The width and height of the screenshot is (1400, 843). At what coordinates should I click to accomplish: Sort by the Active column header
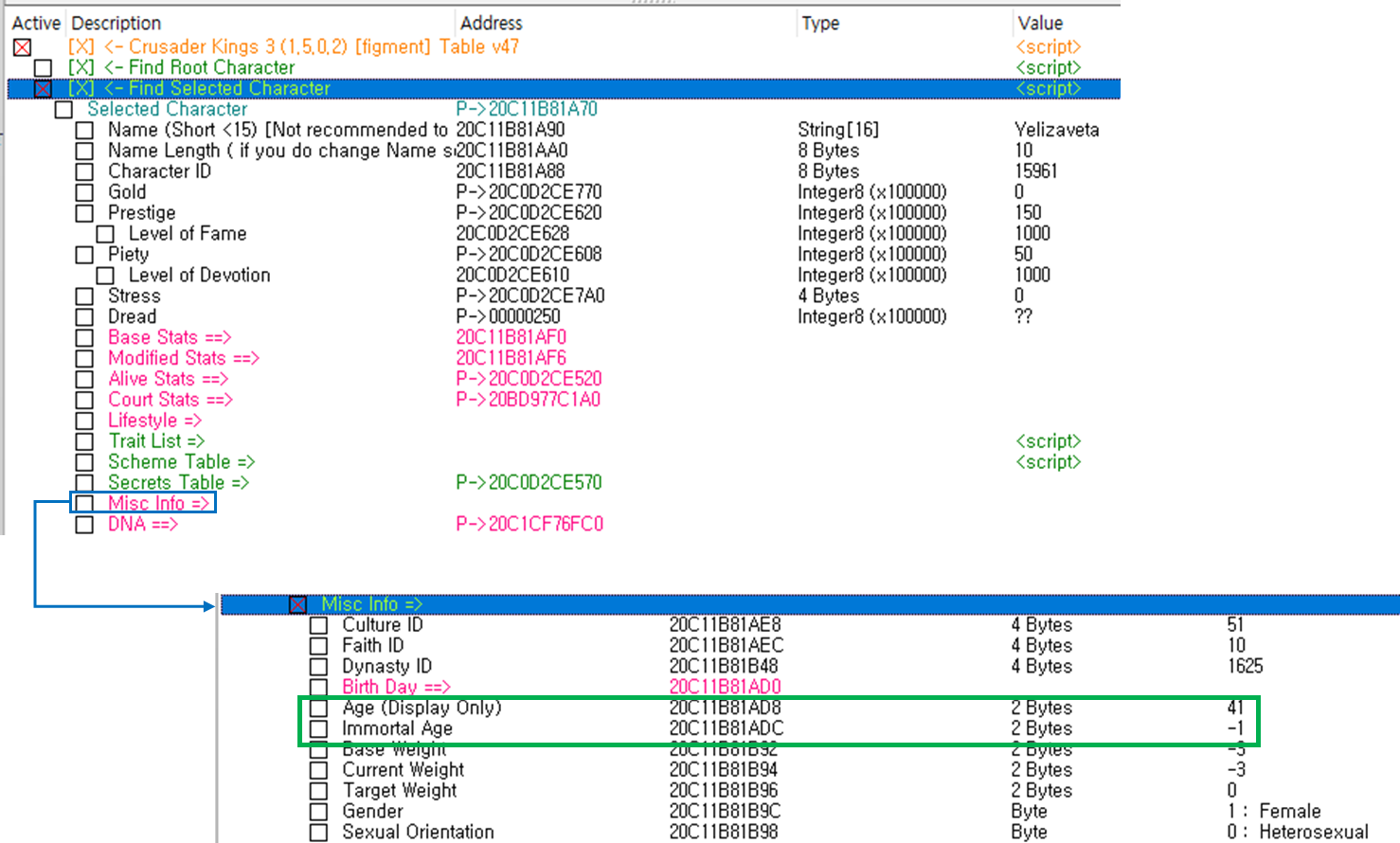pos(36,23)
